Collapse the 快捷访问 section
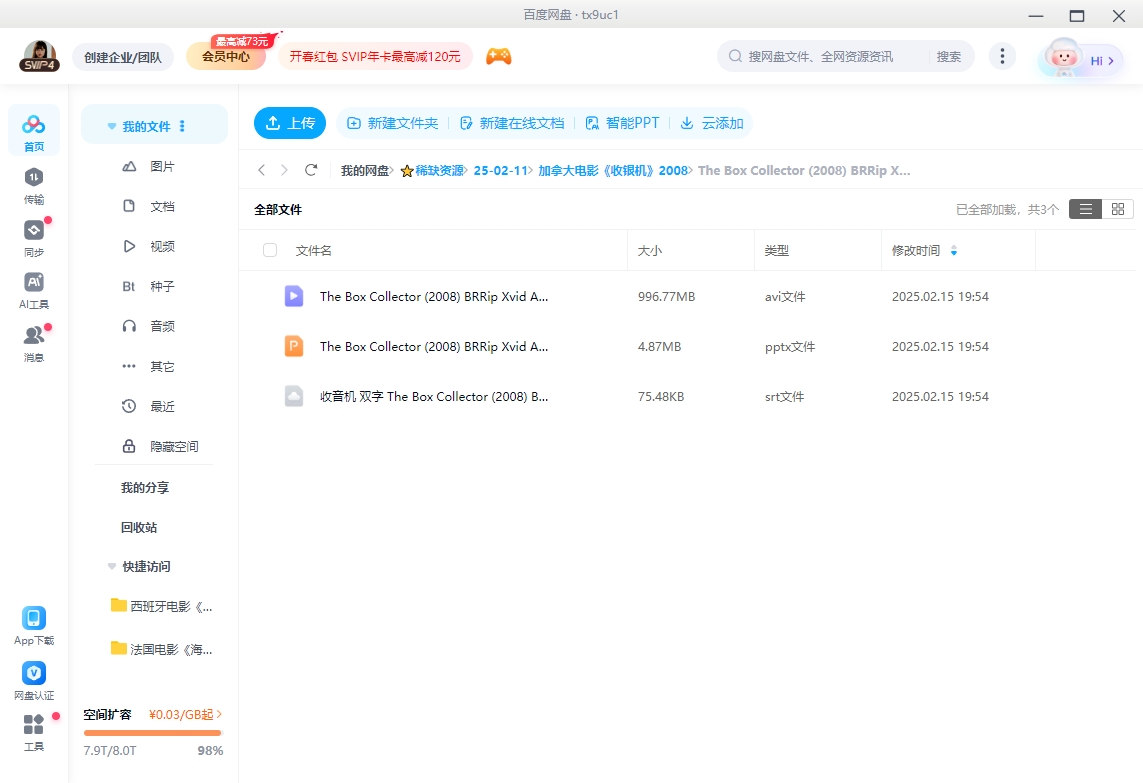Screen dimensions: 1143x783 (x=112, y=566)
